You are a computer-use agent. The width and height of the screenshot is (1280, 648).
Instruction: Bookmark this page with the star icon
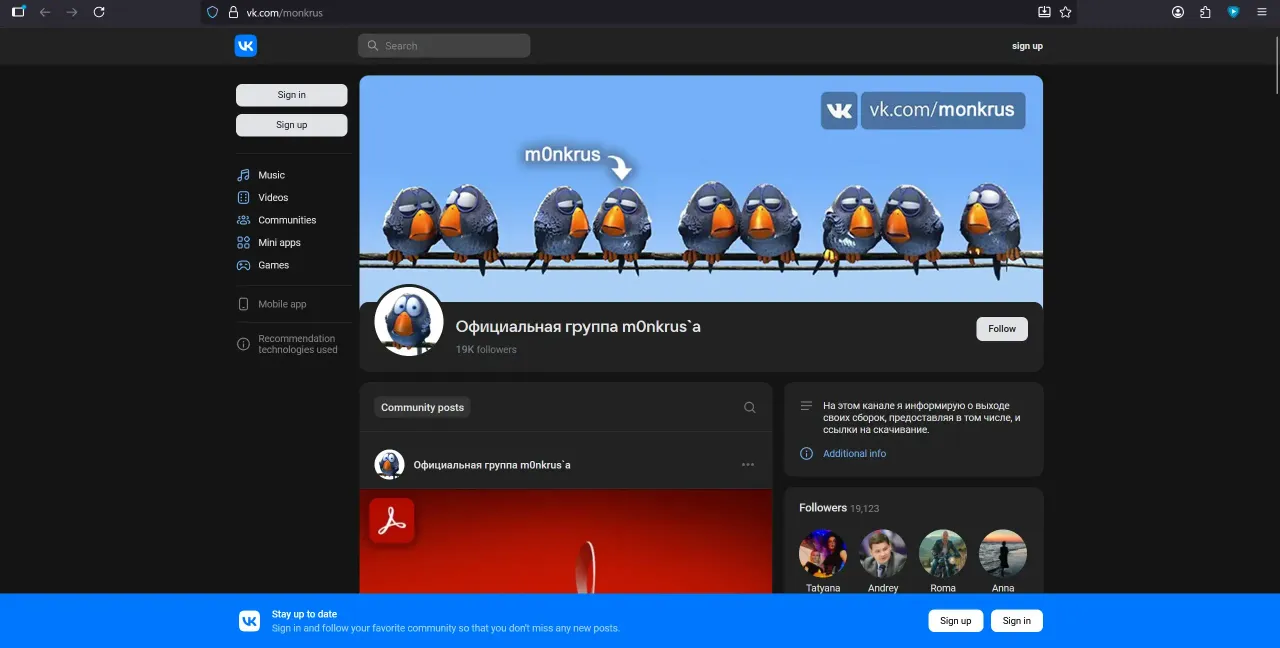click(1065, 12)
